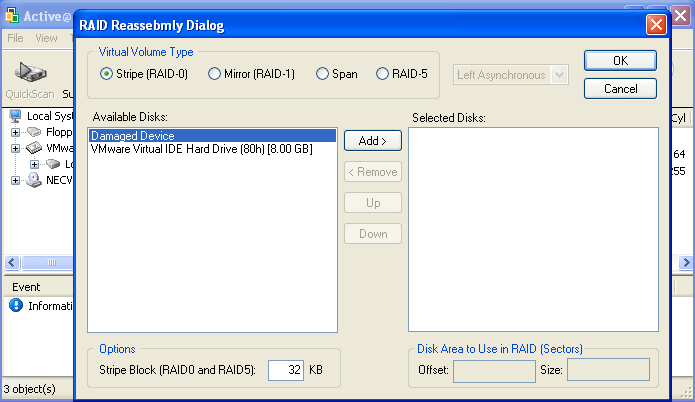The image size is (695, 402).
Task: Click the blue Information event icon
Action: click(x=16, y=305)
